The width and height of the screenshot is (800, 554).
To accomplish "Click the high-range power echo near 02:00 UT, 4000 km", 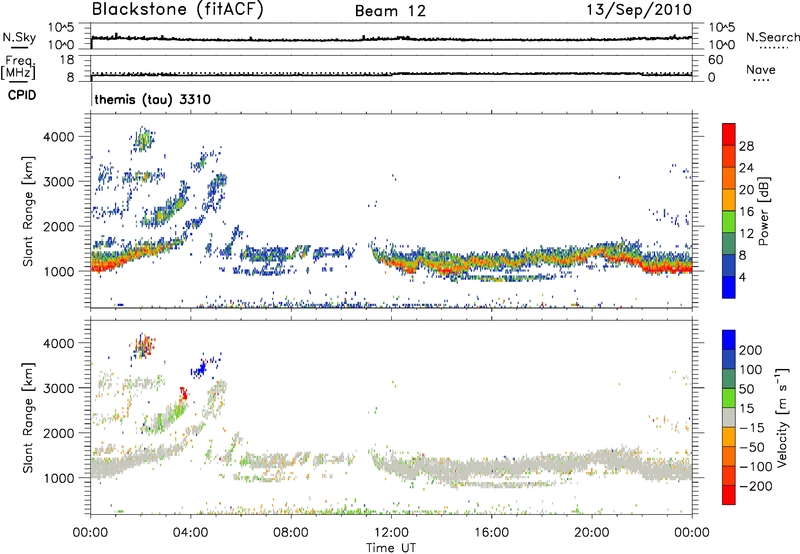I will click(143, 139).
